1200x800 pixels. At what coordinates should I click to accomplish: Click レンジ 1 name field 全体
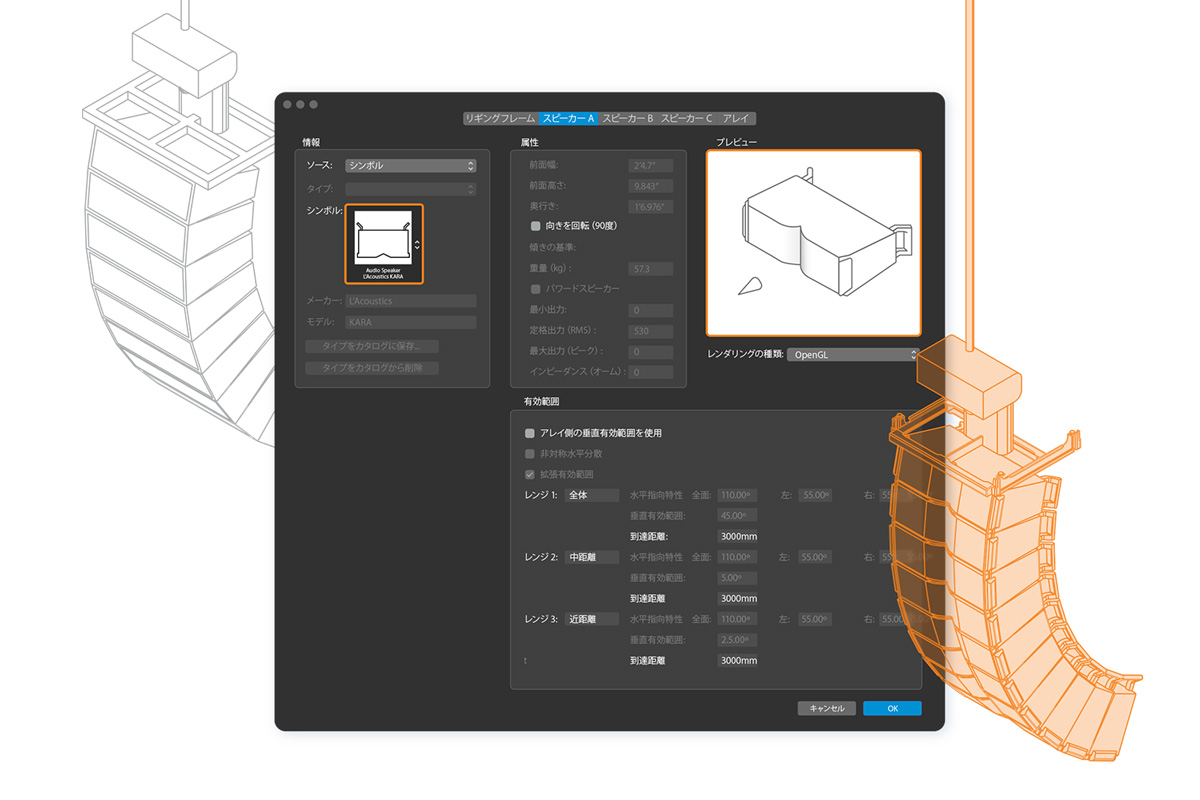click(591, 495)
